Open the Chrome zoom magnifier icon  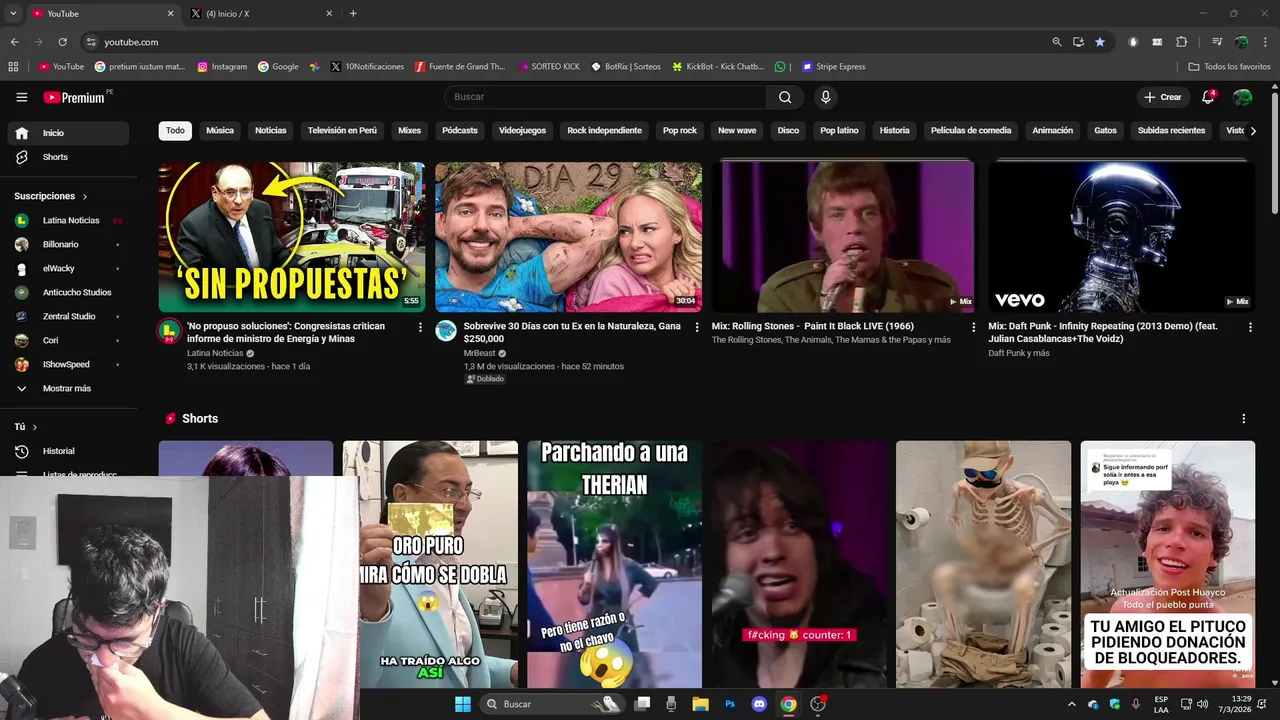1057,42
